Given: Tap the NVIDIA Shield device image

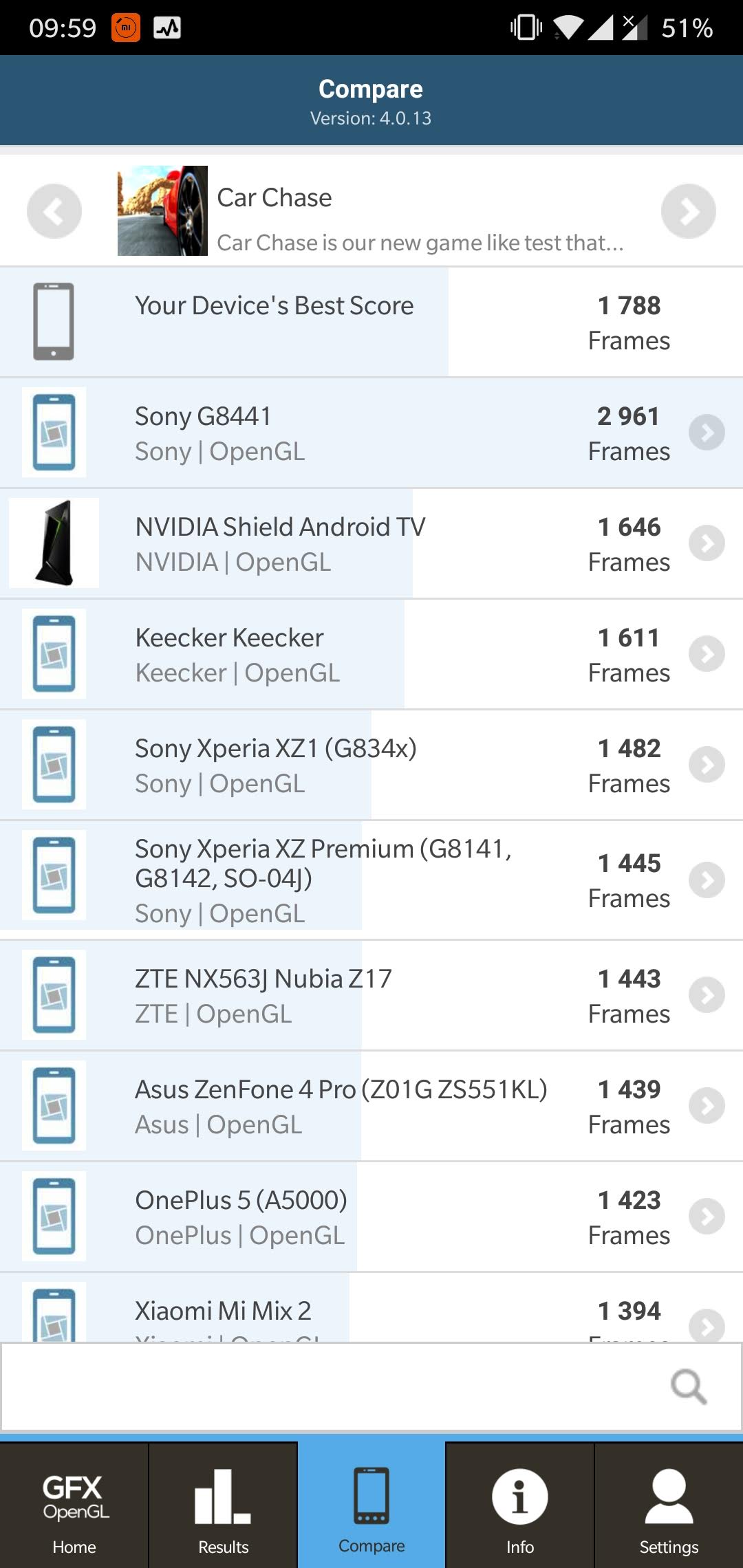Looking at the screenshot, I should click(54, 543).
